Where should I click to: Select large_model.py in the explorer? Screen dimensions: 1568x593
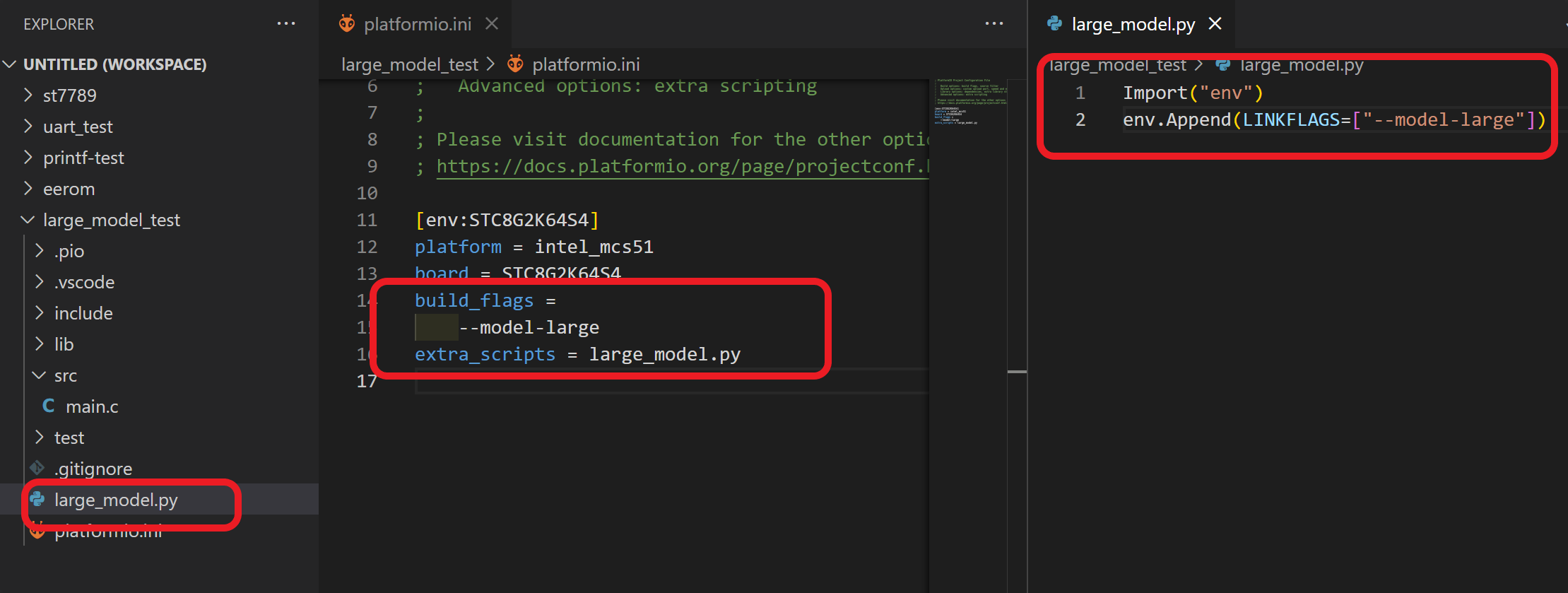pyautogui.click(x=116, y=500)
